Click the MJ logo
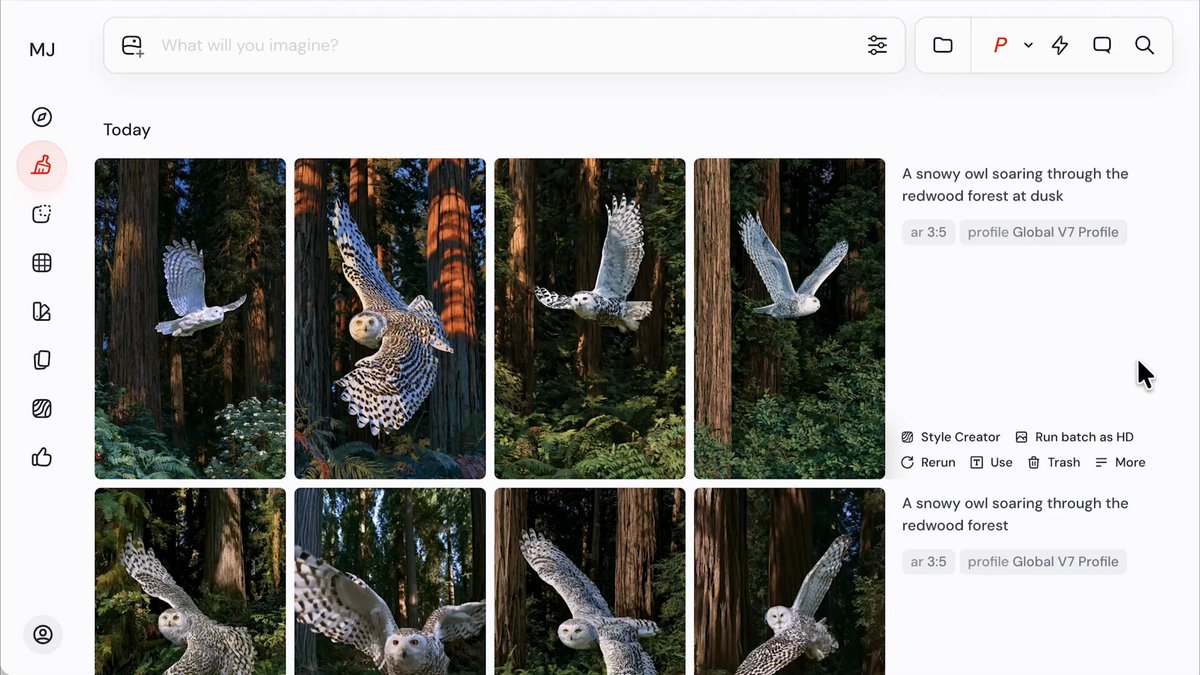Screen dimensions: 1200x675 [42, 49]
